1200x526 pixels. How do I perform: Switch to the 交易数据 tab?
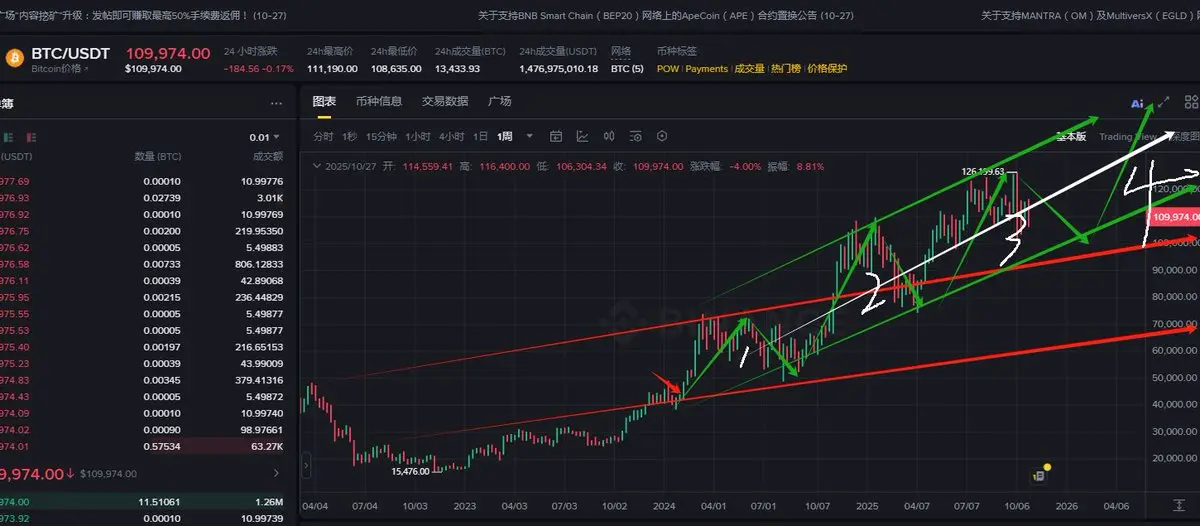(445, 101)
